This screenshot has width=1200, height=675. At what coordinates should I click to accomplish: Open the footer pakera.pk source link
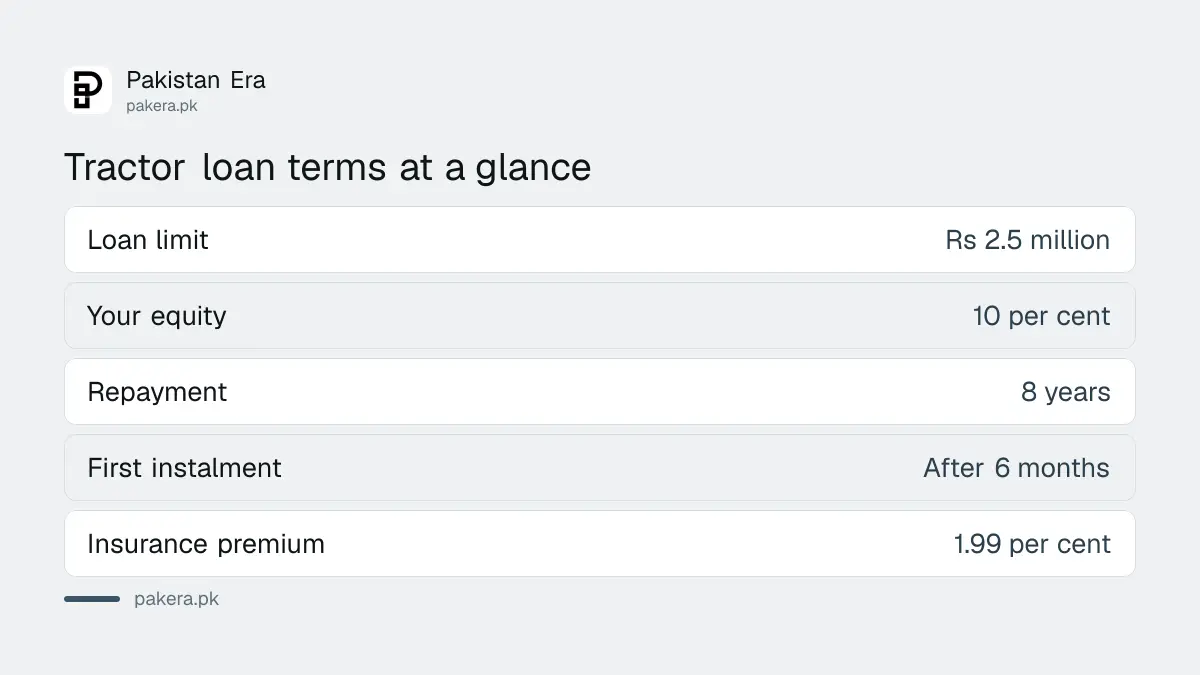[176, 599]
